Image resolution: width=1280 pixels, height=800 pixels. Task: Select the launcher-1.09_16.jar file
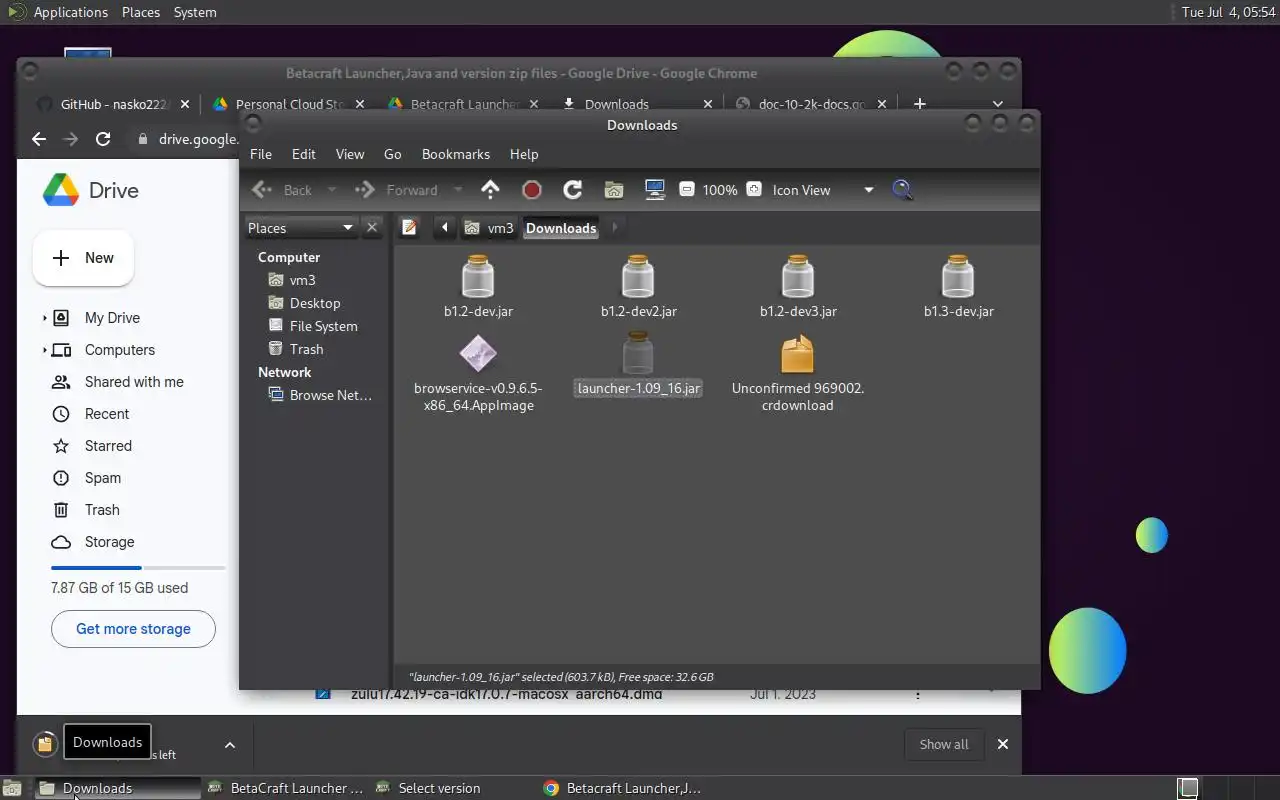(638, 365)
